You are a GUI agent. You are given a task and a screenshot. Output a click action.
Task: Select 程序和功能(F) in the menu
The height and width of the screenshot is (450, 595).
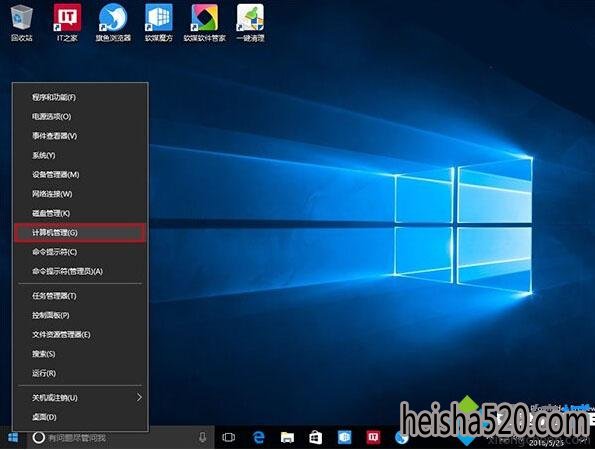(80, 97)
